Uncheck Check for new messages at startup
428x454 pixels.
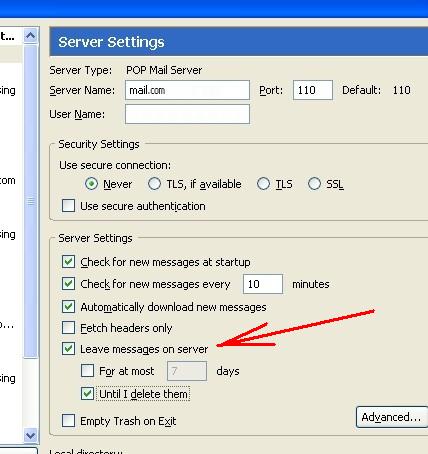[68, 262]
